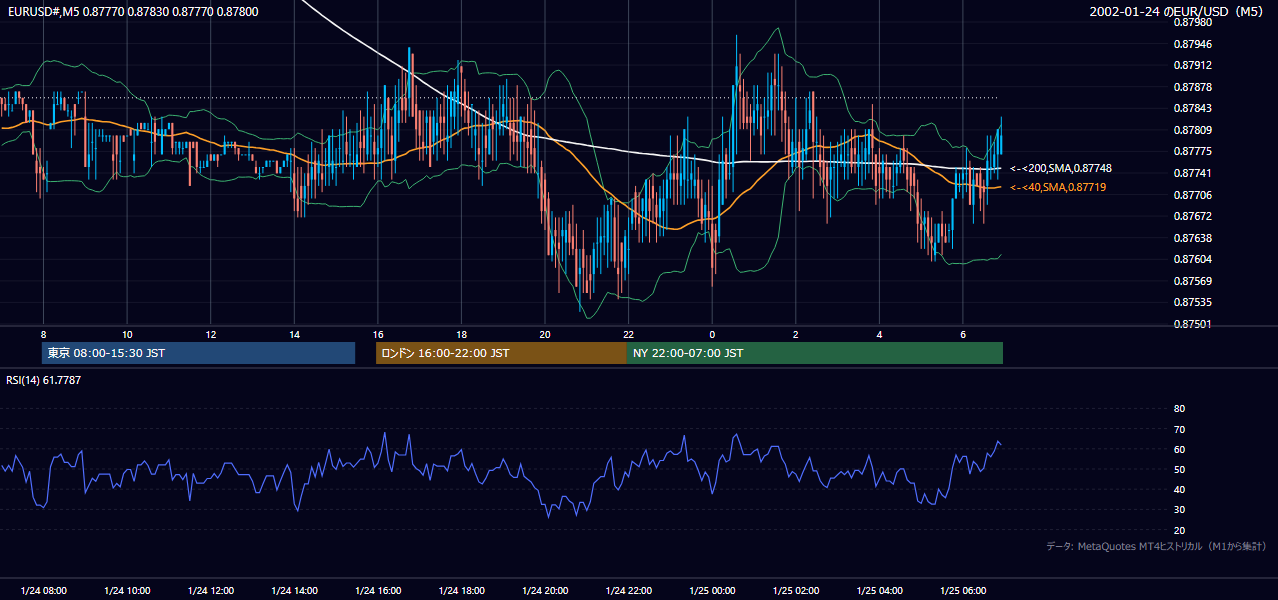Click price axis value 0.87604
1278x600 pixels.
[1194, 259]
